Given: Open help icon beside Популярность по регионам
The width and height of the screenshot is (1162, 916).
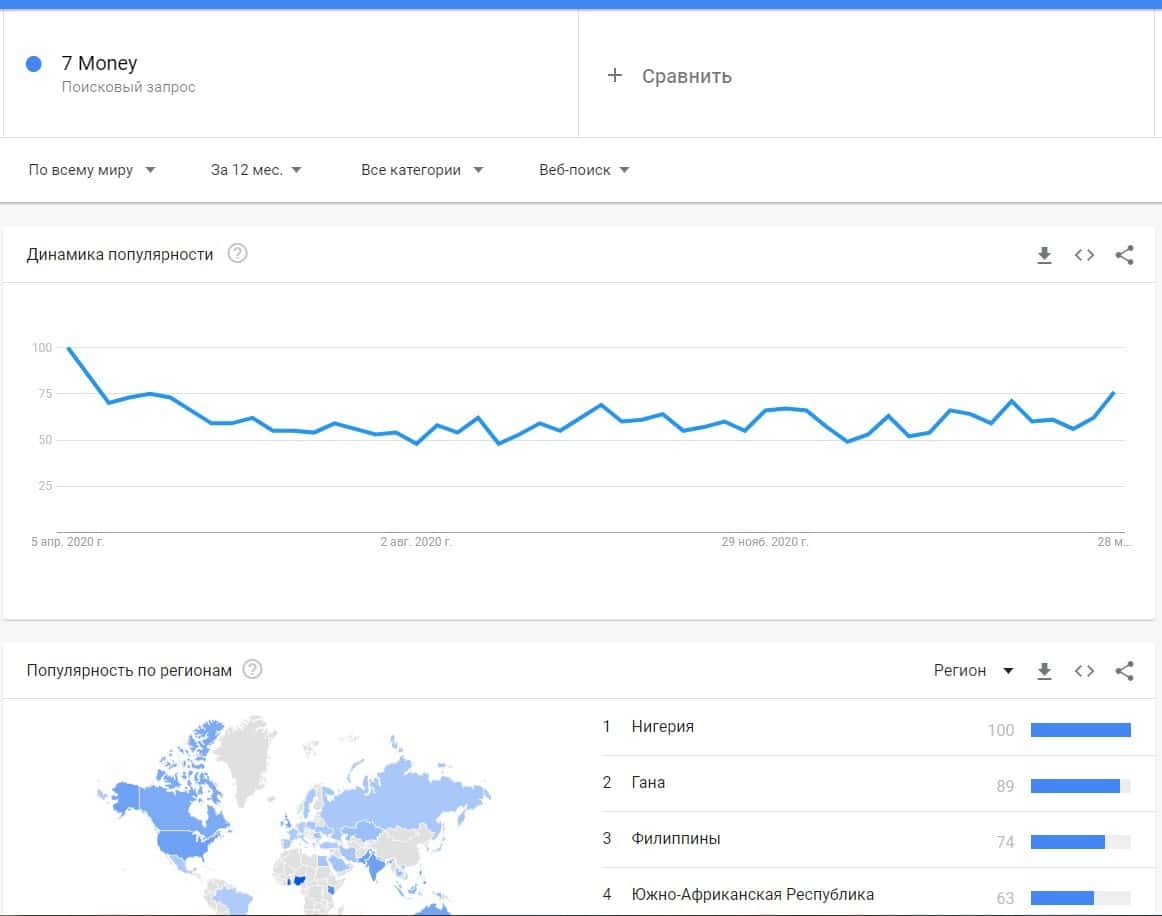Looking at the screenshot, I should [x=253, y=670].
